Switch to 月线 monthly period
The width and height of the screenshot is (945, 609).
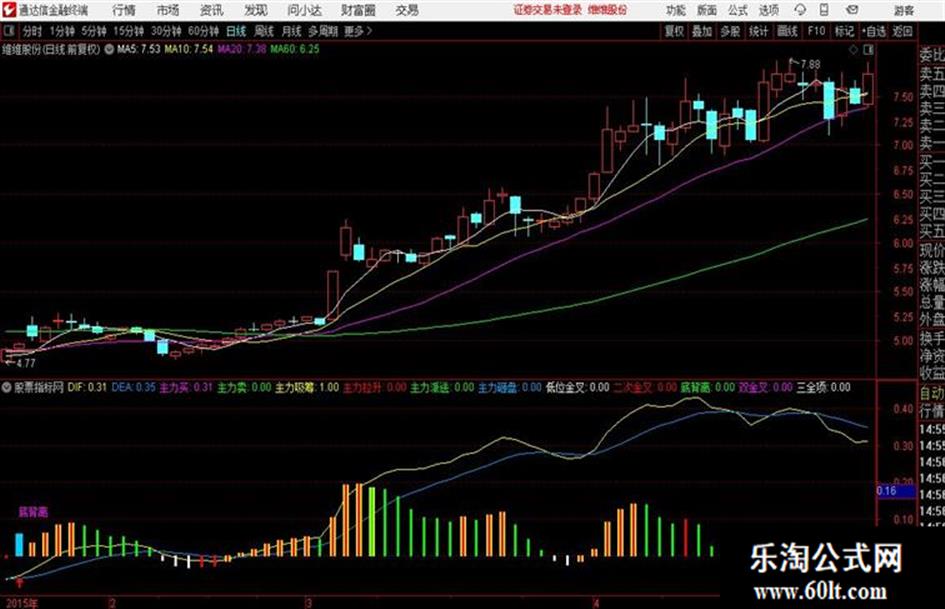click(292, 31)
